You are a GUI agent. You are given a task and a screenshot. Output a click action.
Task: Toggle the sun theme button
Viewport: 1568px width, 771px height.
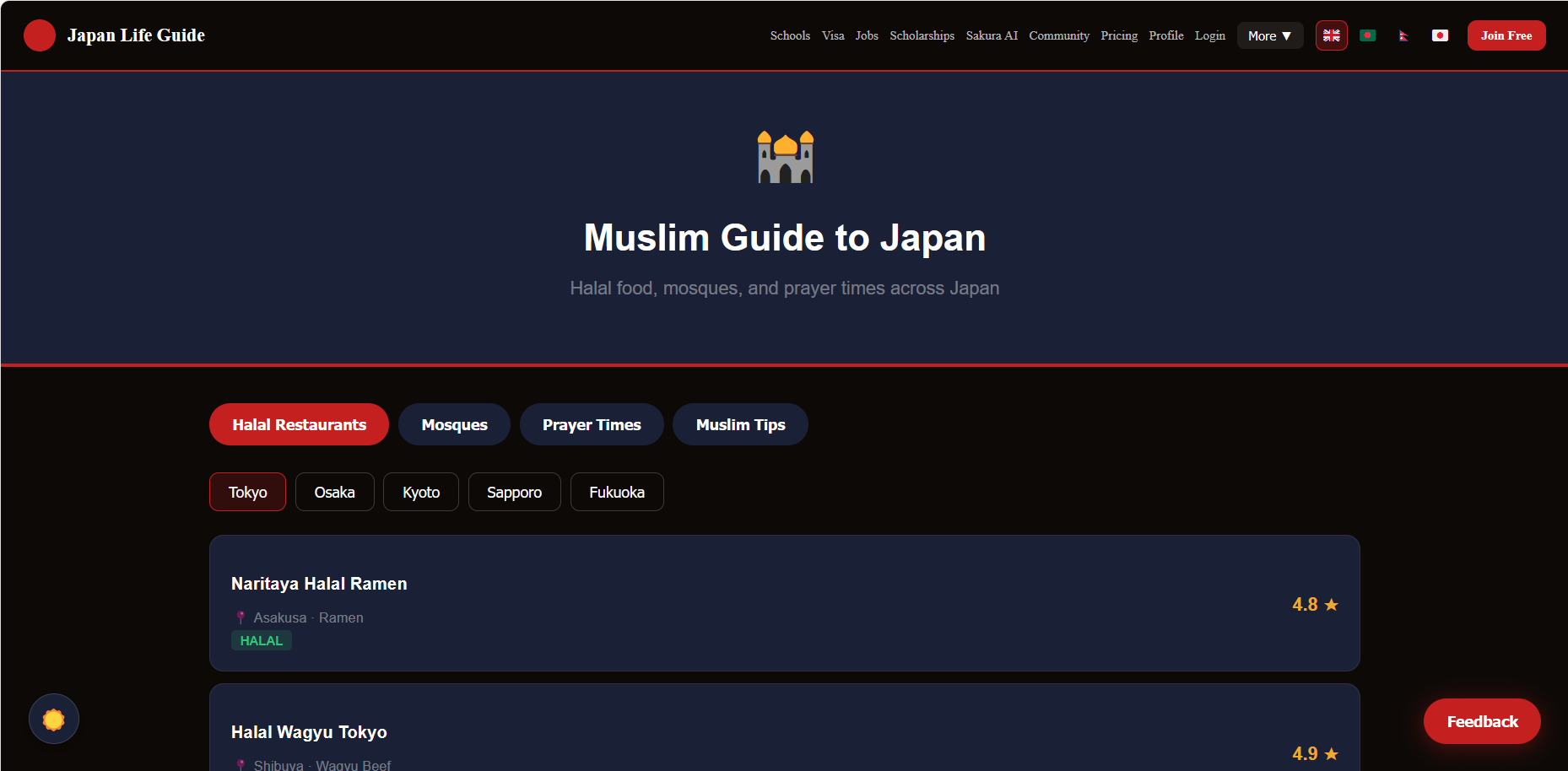pyautogui.click(x=54, y=719)
